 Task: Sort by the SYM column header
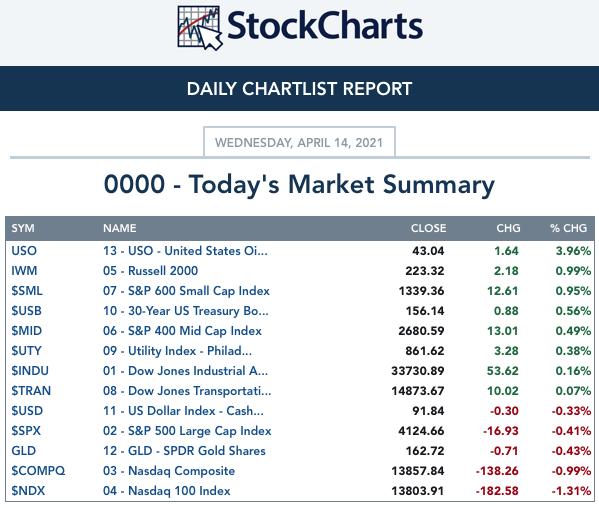pos(23,228)
